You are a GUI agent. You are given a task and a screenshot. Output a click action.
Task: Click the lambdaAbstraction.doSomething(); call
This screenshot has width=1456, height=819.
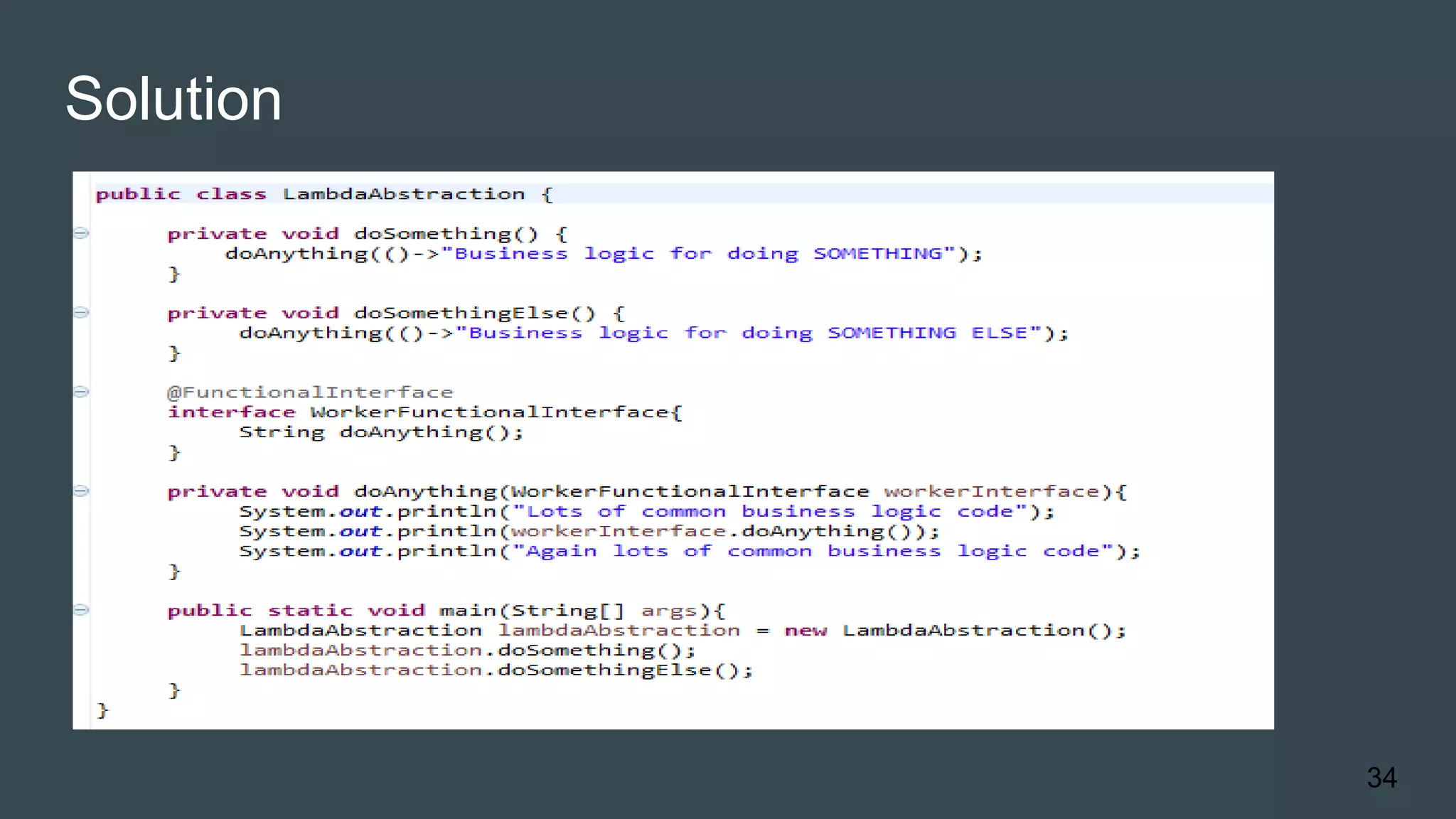[466, 651]
